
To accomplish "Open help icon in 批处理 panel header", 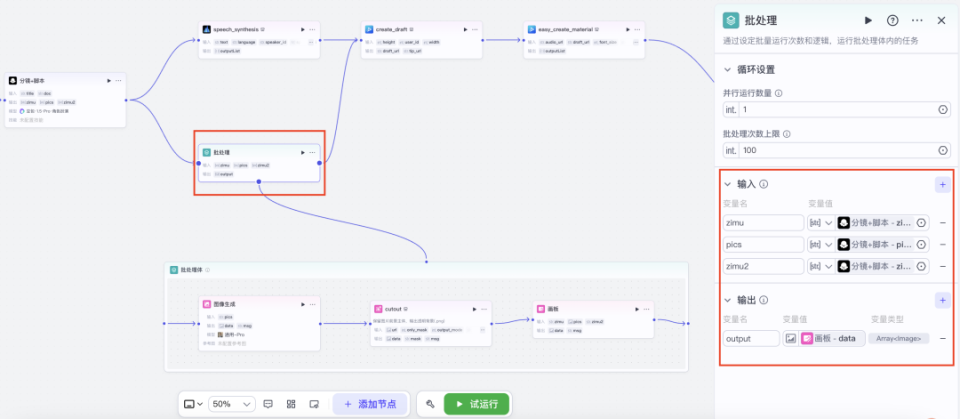I will [x=893, y=20].
